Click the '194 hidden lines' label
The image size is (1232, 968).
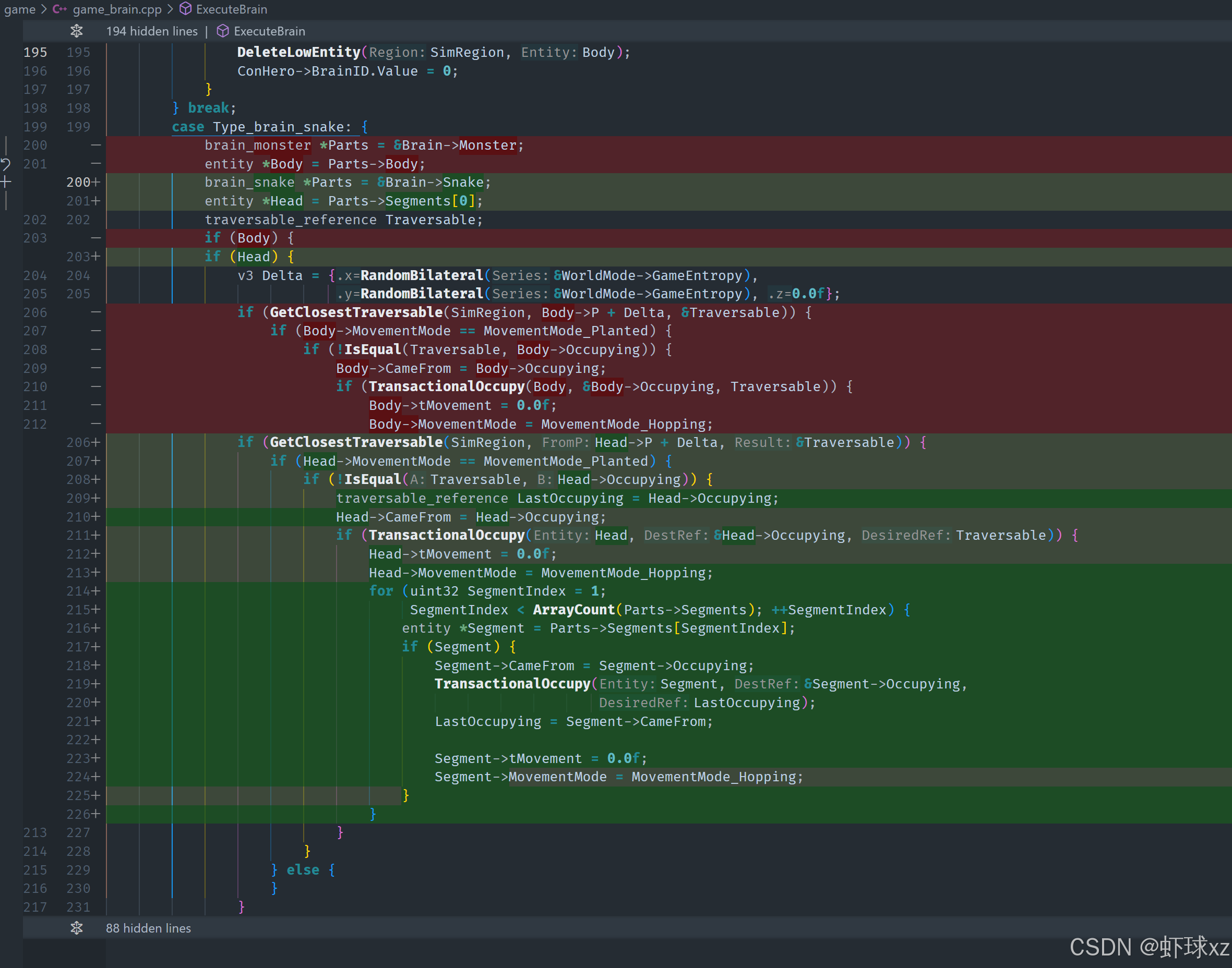pyautogui.click(x=152, y=31)
